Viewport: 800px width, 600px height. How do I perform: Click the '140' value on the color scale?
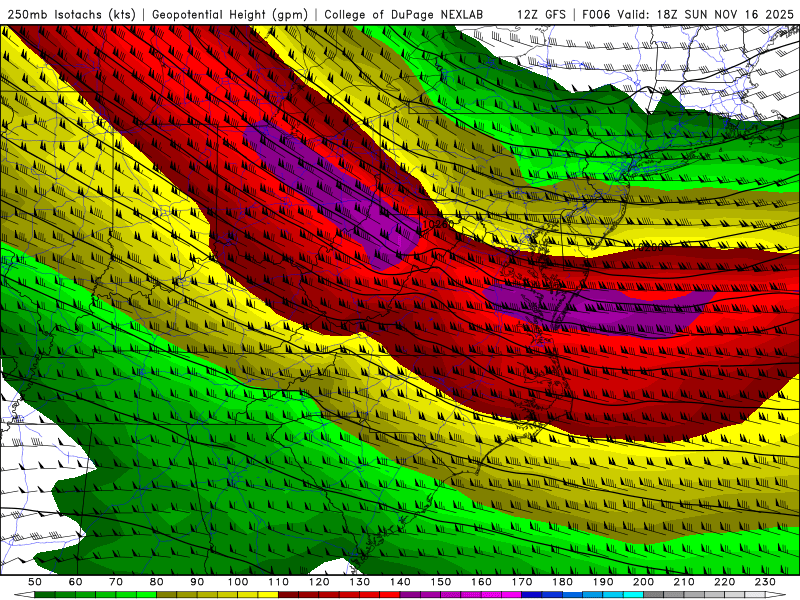400,582
